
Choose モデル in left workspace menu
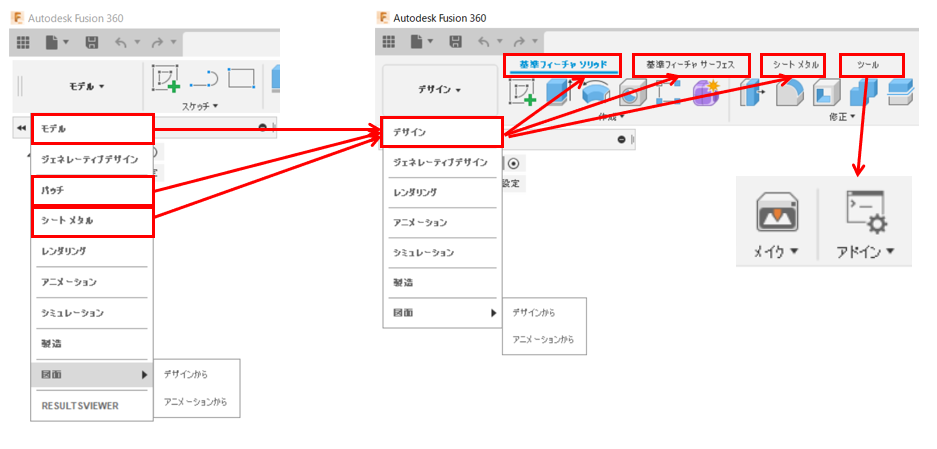click(x=92, y=129)
